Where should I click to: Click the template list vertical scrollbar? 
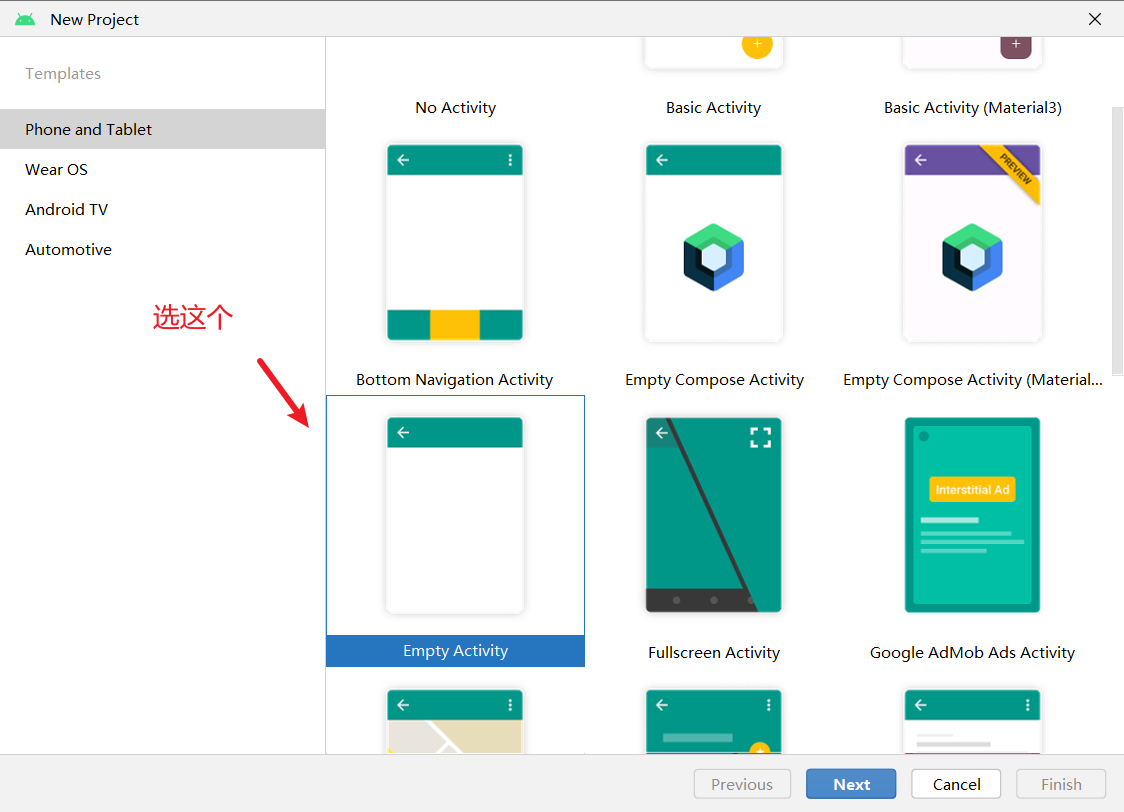tap(1118, 241)
